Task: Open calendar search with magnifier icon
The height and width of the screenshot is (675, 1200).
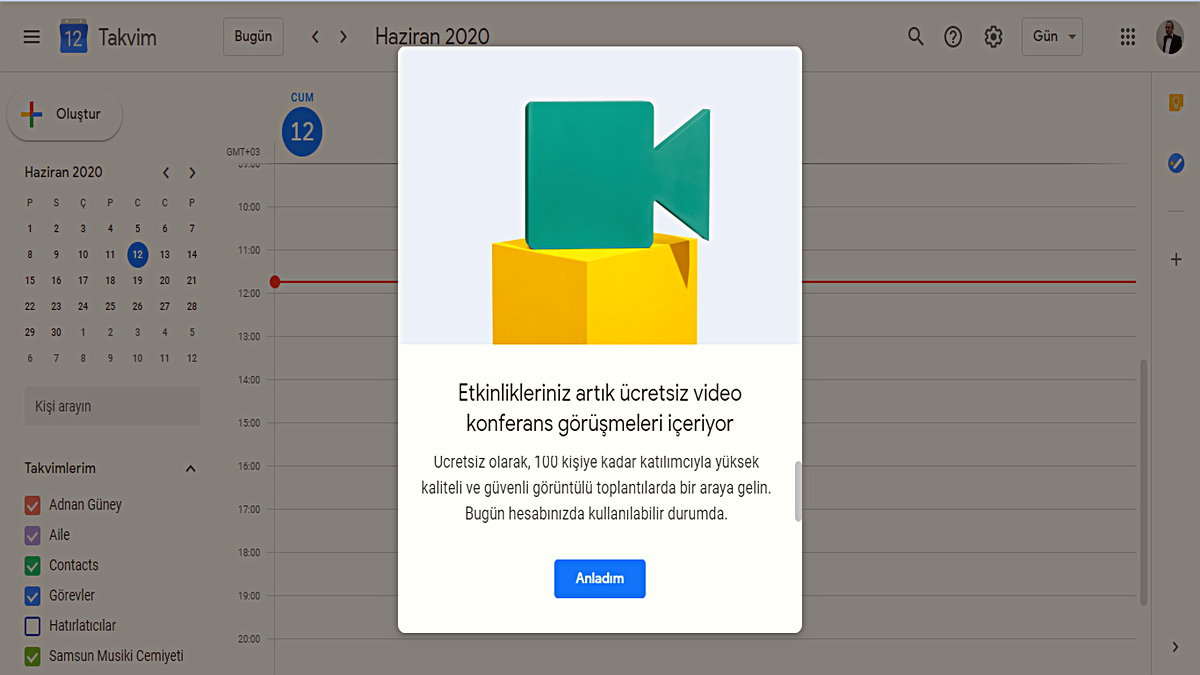Action: click(915, 37)
